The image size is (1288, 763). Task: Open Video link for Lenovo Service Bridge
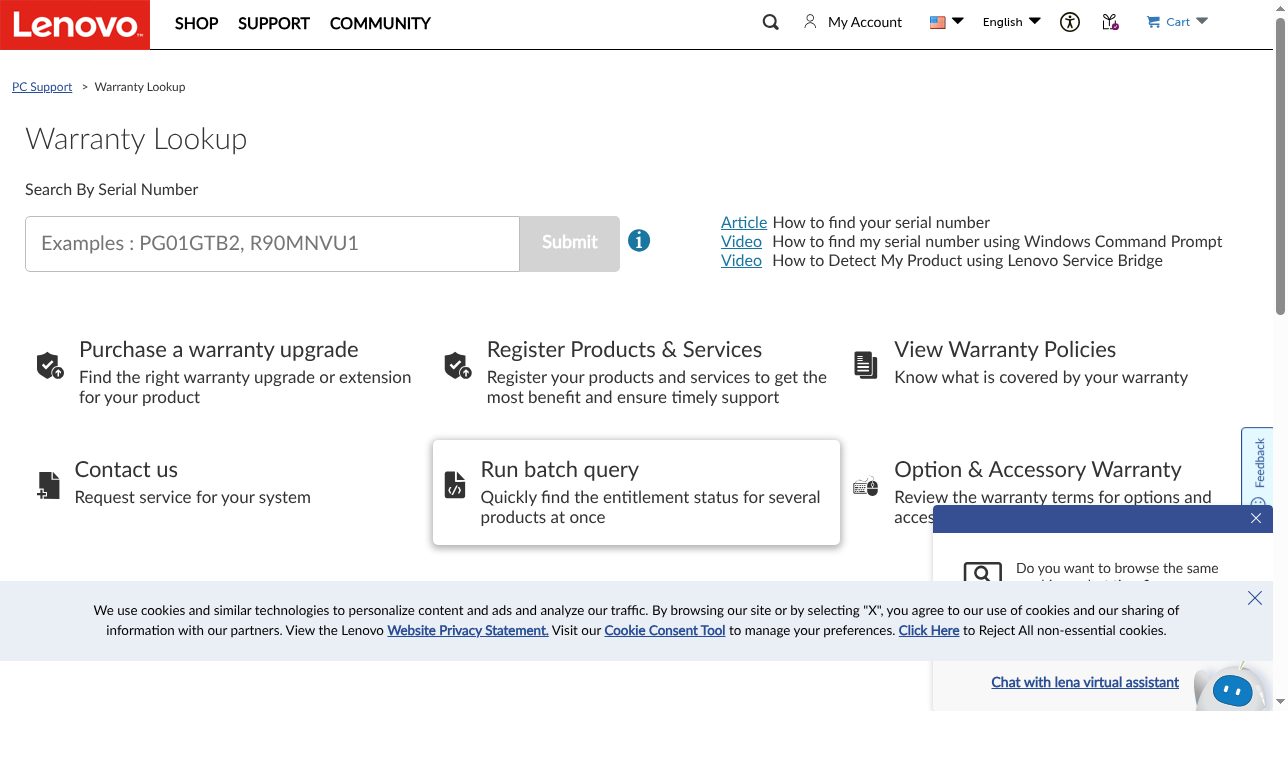[741, 260]
